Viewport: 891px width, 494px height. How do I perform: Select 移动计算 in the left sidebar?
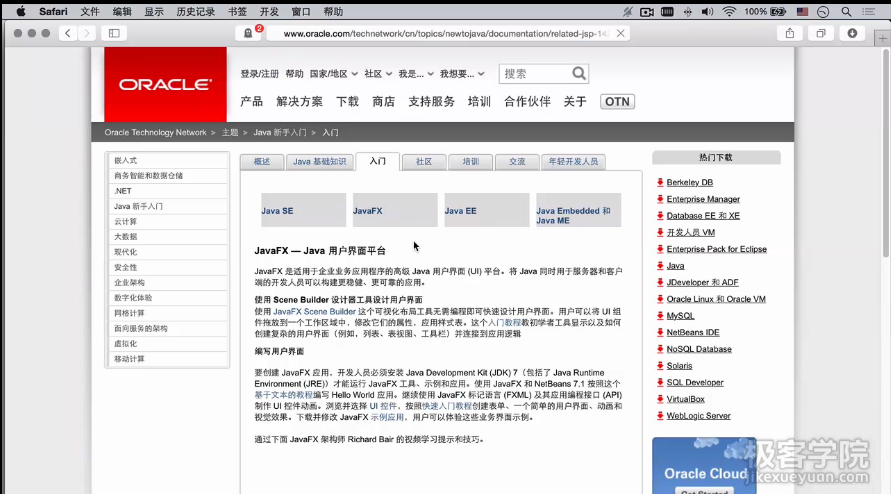168,359
